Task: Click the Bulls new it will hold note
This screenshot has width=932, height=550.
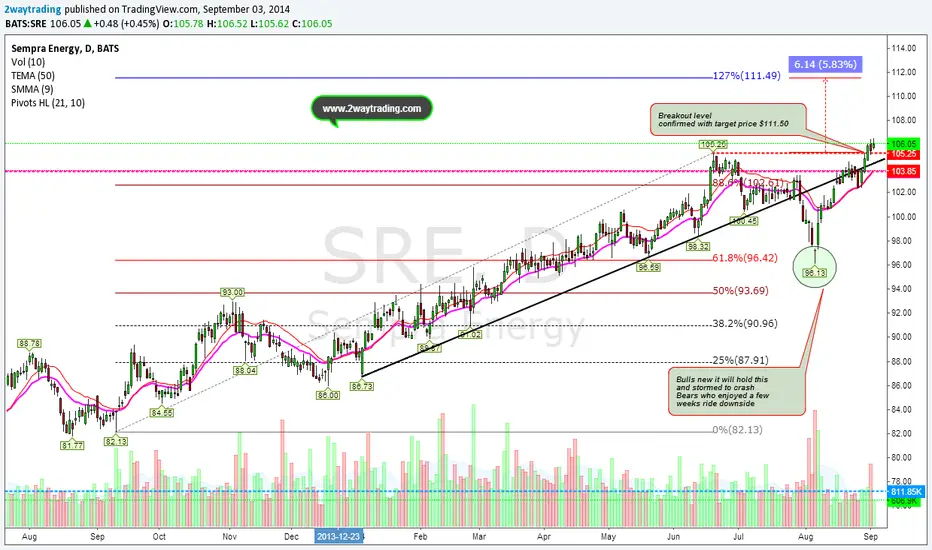Action: tap(736, 391)
